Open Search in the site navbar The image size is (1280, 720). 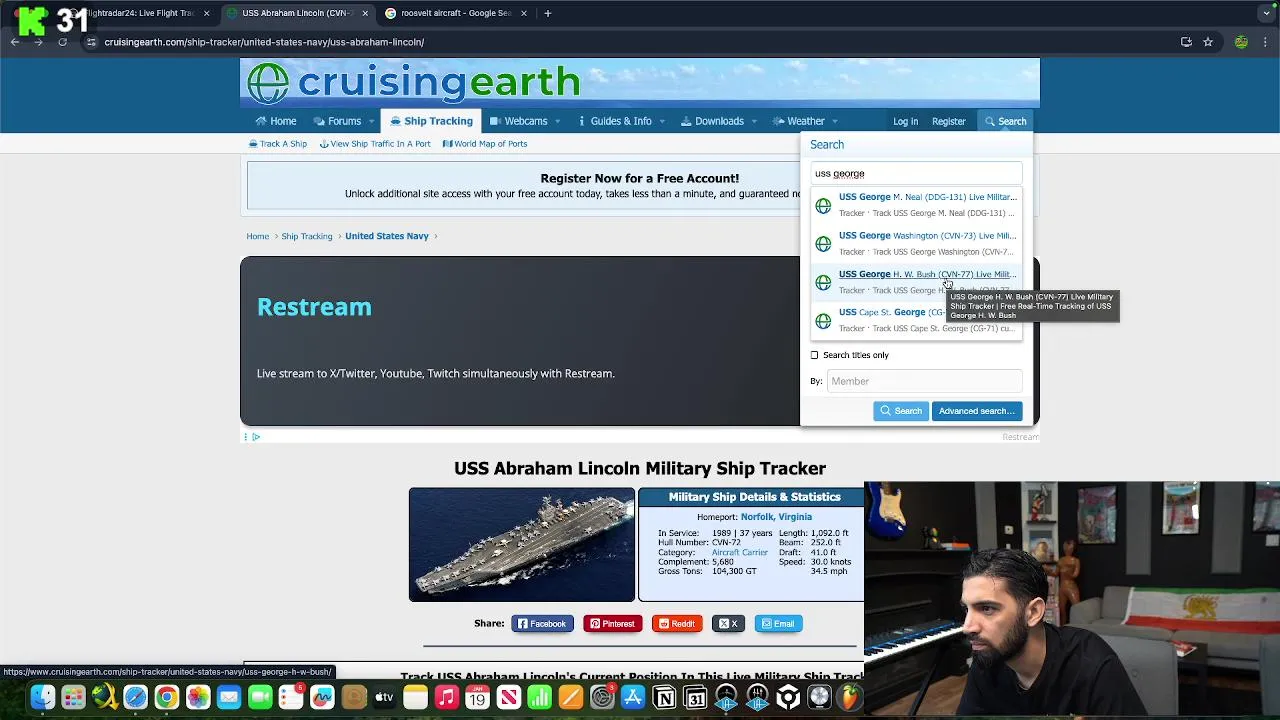click(x=1005, y=121)
